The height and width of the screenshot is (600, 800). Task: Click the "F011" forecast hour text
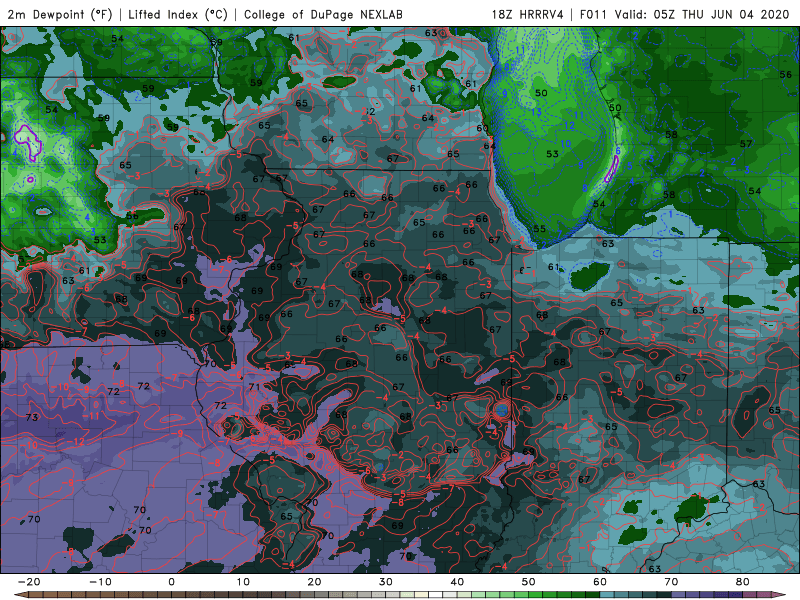pos(593,15)
